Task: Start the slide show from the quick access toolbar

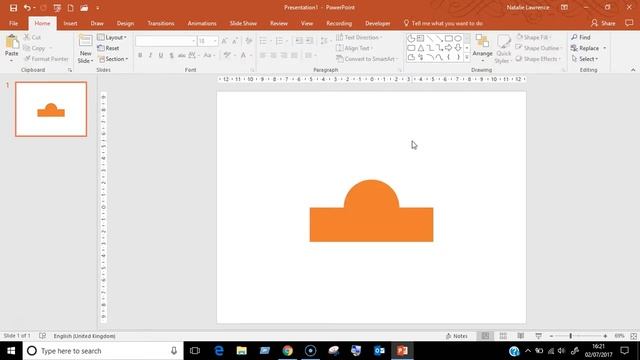Action: (57, 8)
